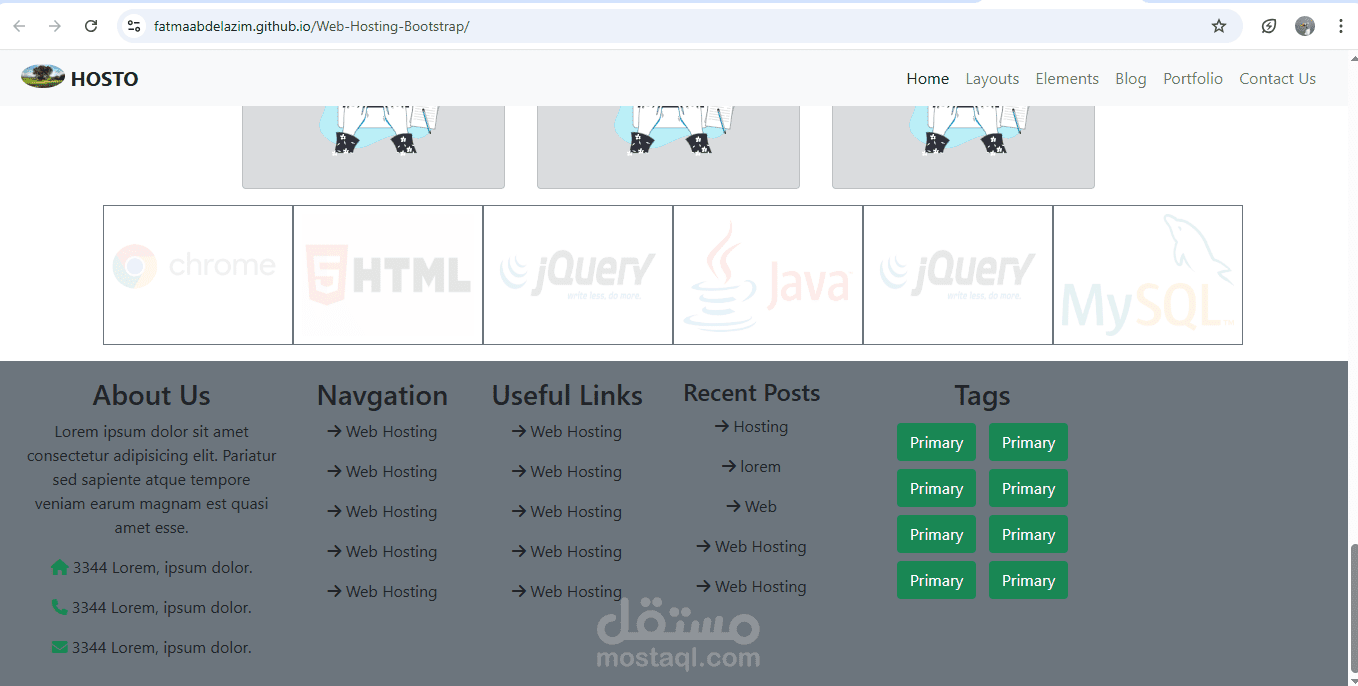Click the Lorem ipsum About Us paragraph
Image resolution: width=1358 pixels, height=686 pixels.
pyautogui.click(x=152, y=479)
